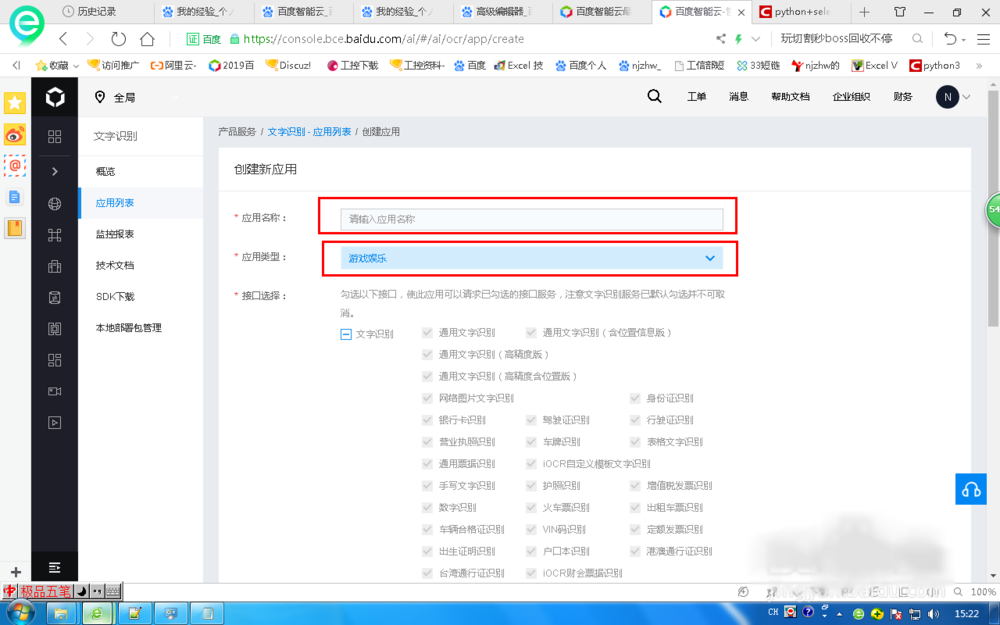Toggle 通用文字识别（含位置信息版）checkbox
Screen dimensions: 1000x625
[531, 332]
